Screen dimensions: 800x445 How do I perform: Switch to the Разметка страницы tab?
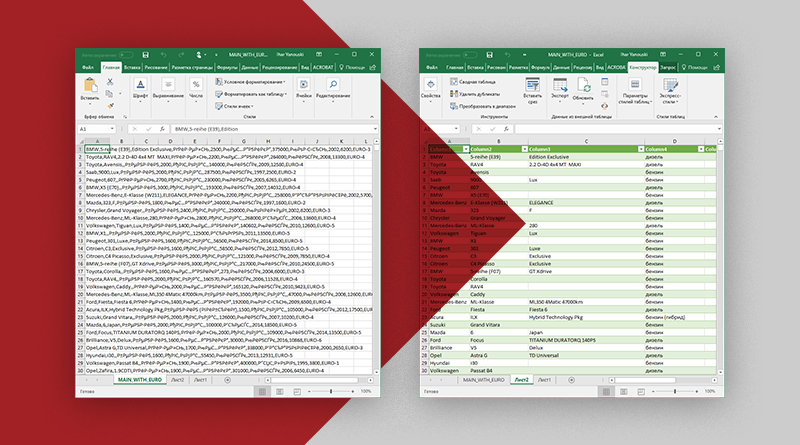[192, 67]
